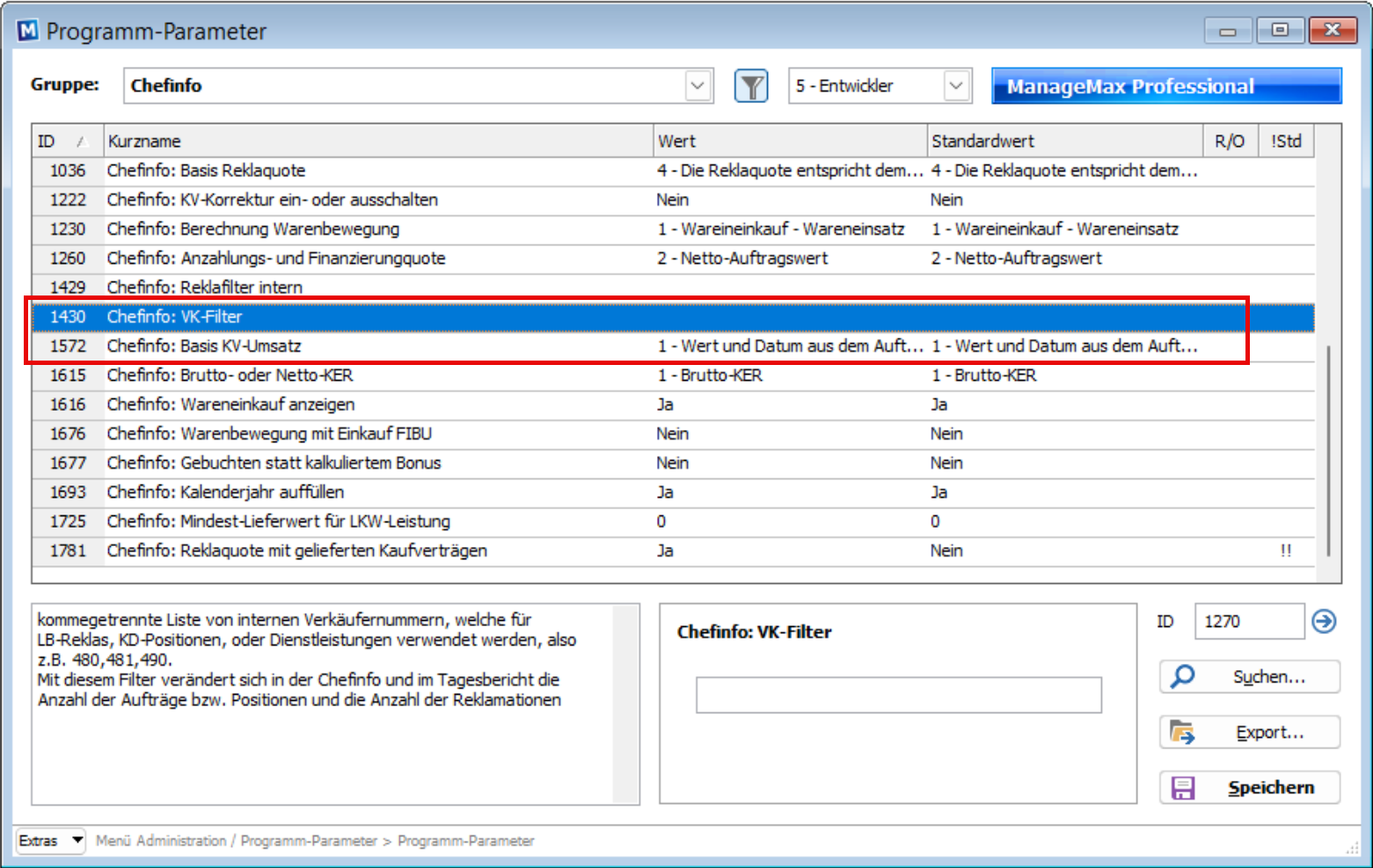The height and width of the screenshot is (868, 1373).
Task: Click the ID search field containing 1270
Action: (x=1249, y=622)
